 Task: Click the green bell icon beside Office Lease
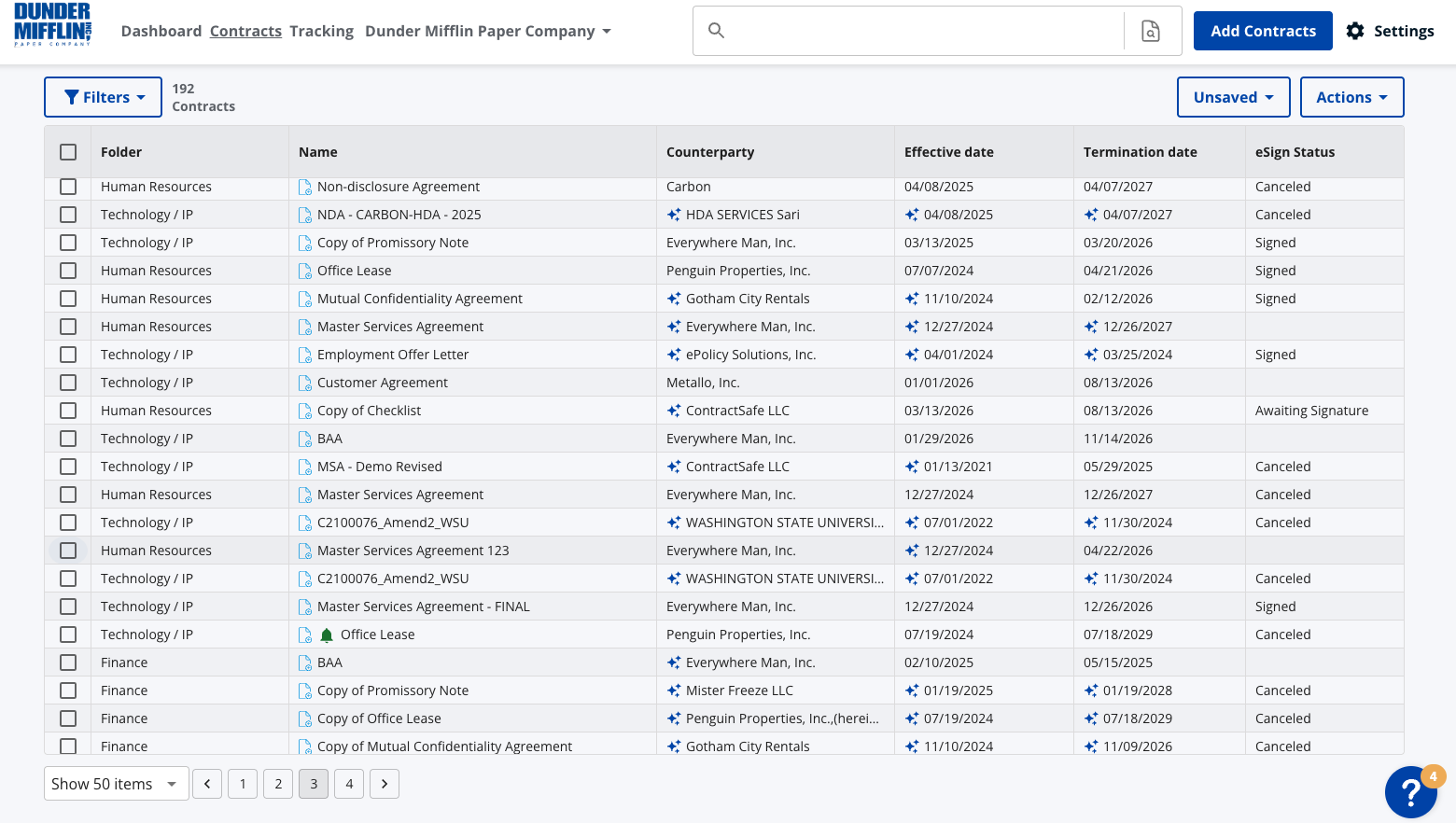point(327,635)
